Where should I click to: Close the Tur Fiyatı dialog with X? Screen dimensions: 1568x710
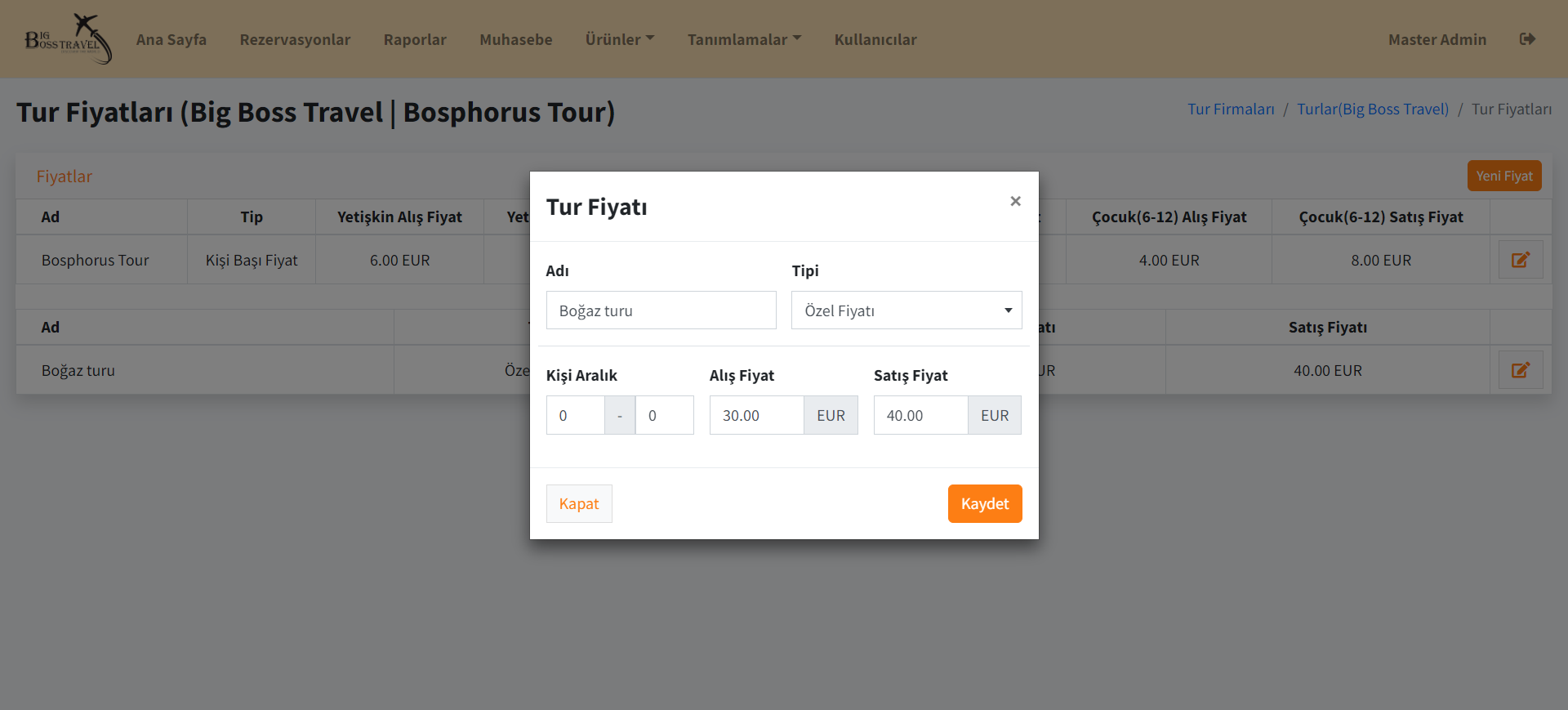click(1015, 201)
